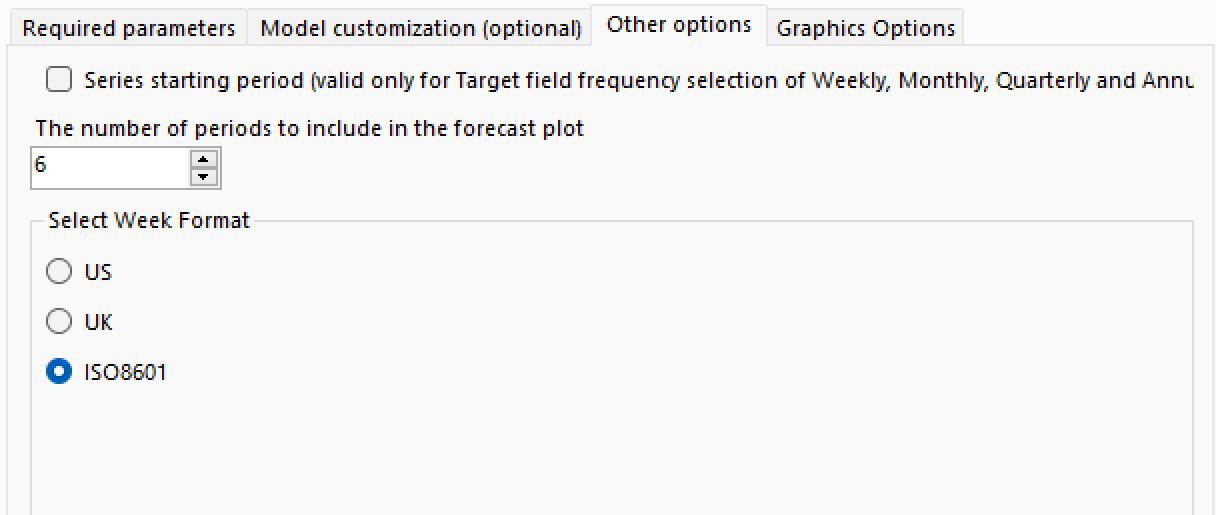This screenshot has width=1216, height=515.
Task: Go to the Graphics Options tab
Action: click(865, 28)
